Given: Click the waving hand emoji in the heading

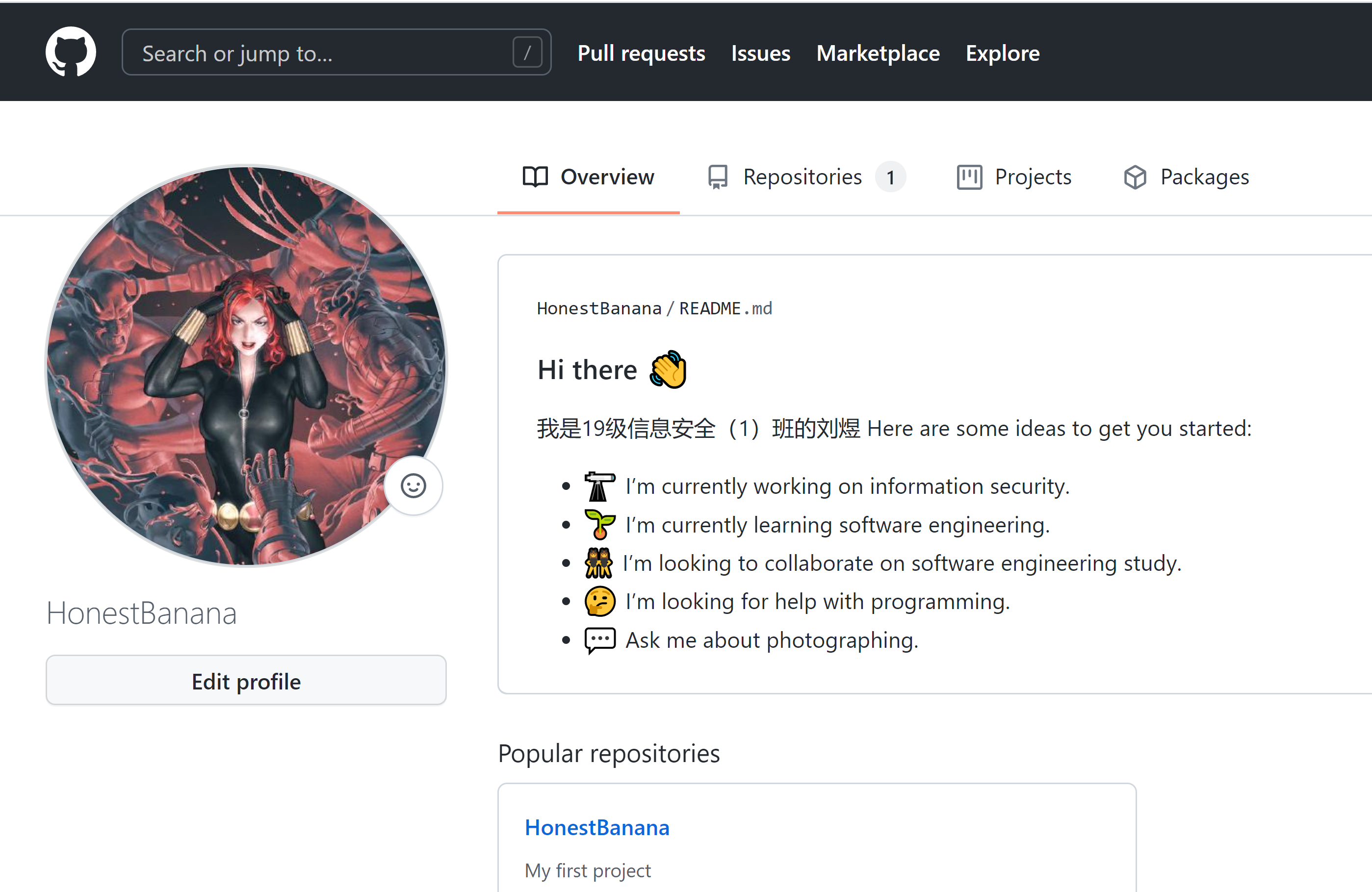Looking at the screenshot, I should click(x=669, y=370).
